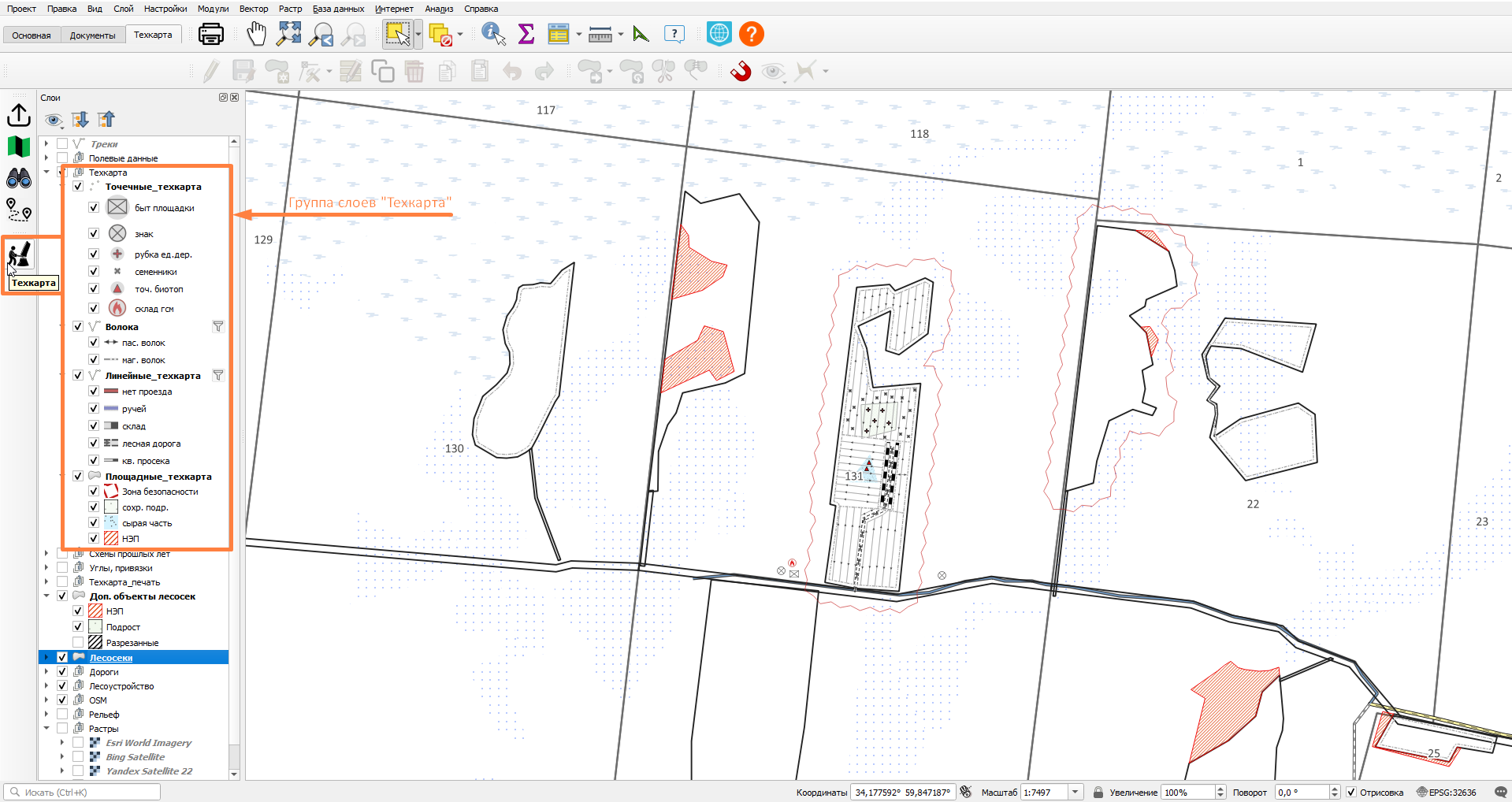This screenshot has width=1512, height=802.
Task: Click the collapse all layers icon
Action: point(106,120)
